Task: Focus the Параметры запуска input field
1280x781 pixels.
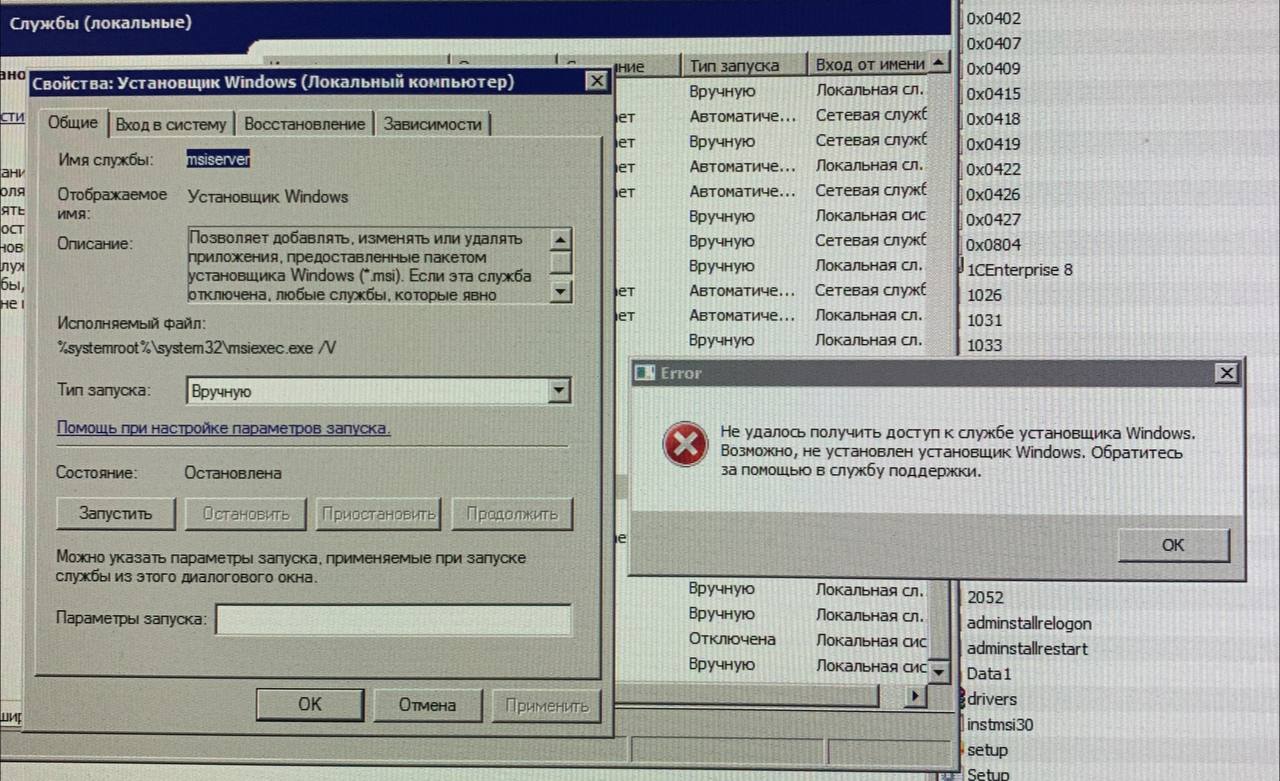Action: point(394,619)
